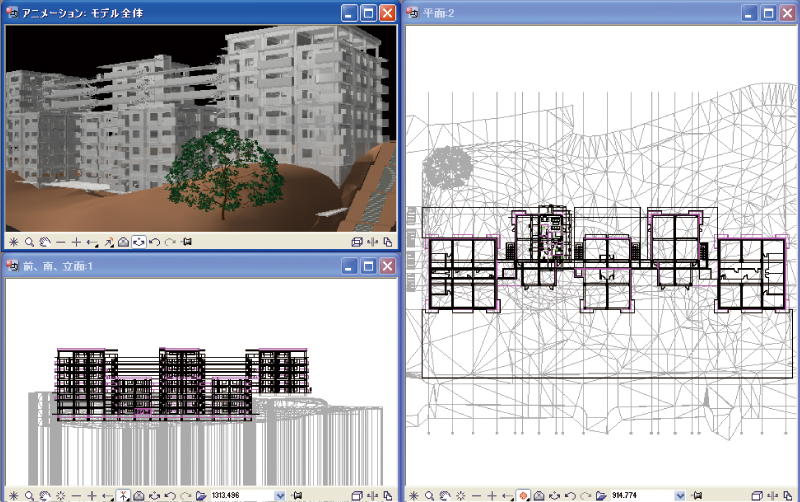Screen dimensions: 800x502
Task: Click open folder icon in elevation window
Action: [x=201, y=495]
